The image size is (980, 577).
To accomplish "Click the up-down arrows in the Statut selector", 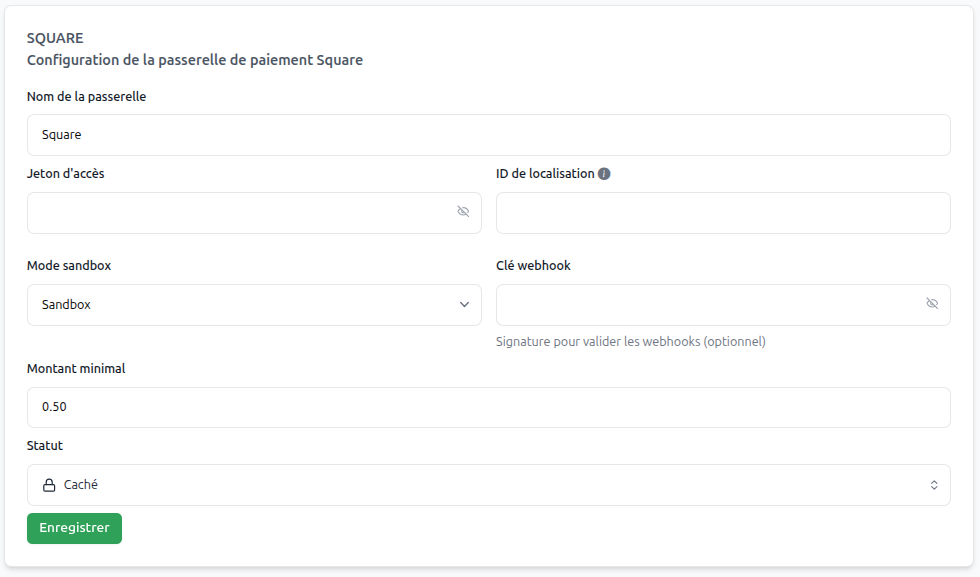I will pos(934,485).
